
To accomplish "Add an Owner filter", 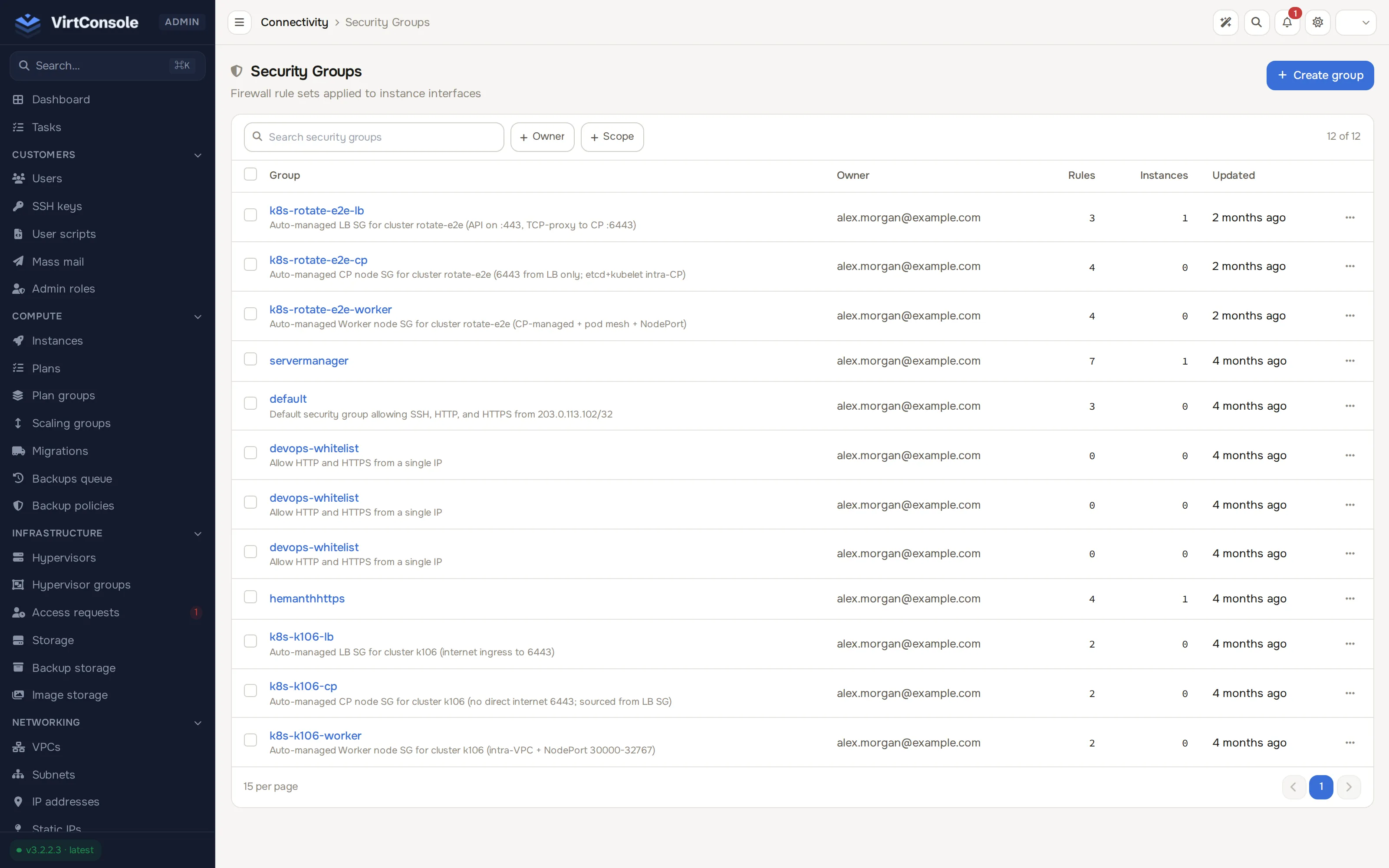I will point(543,137).
